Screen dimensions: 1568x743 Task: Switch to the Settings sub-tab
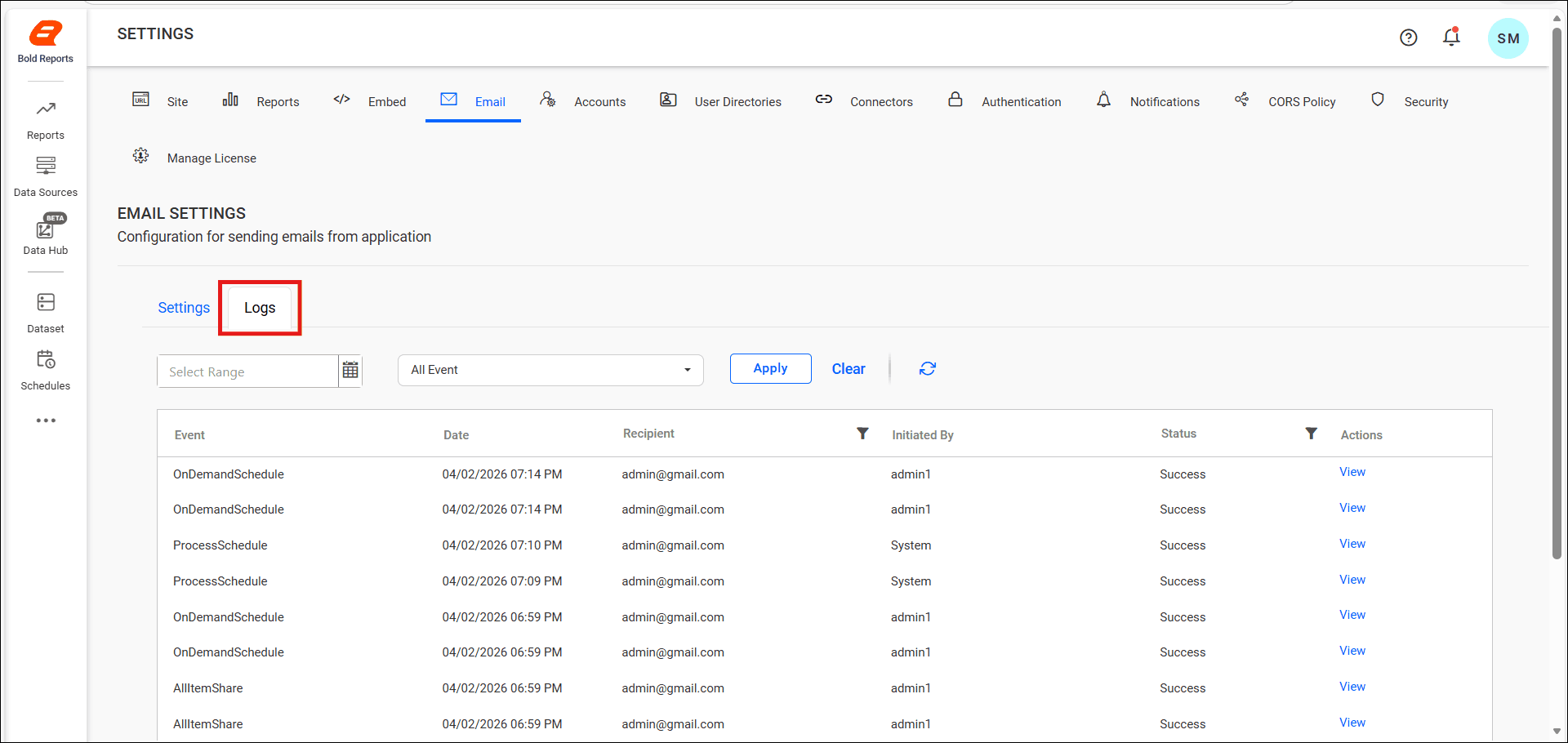(184, 308)
